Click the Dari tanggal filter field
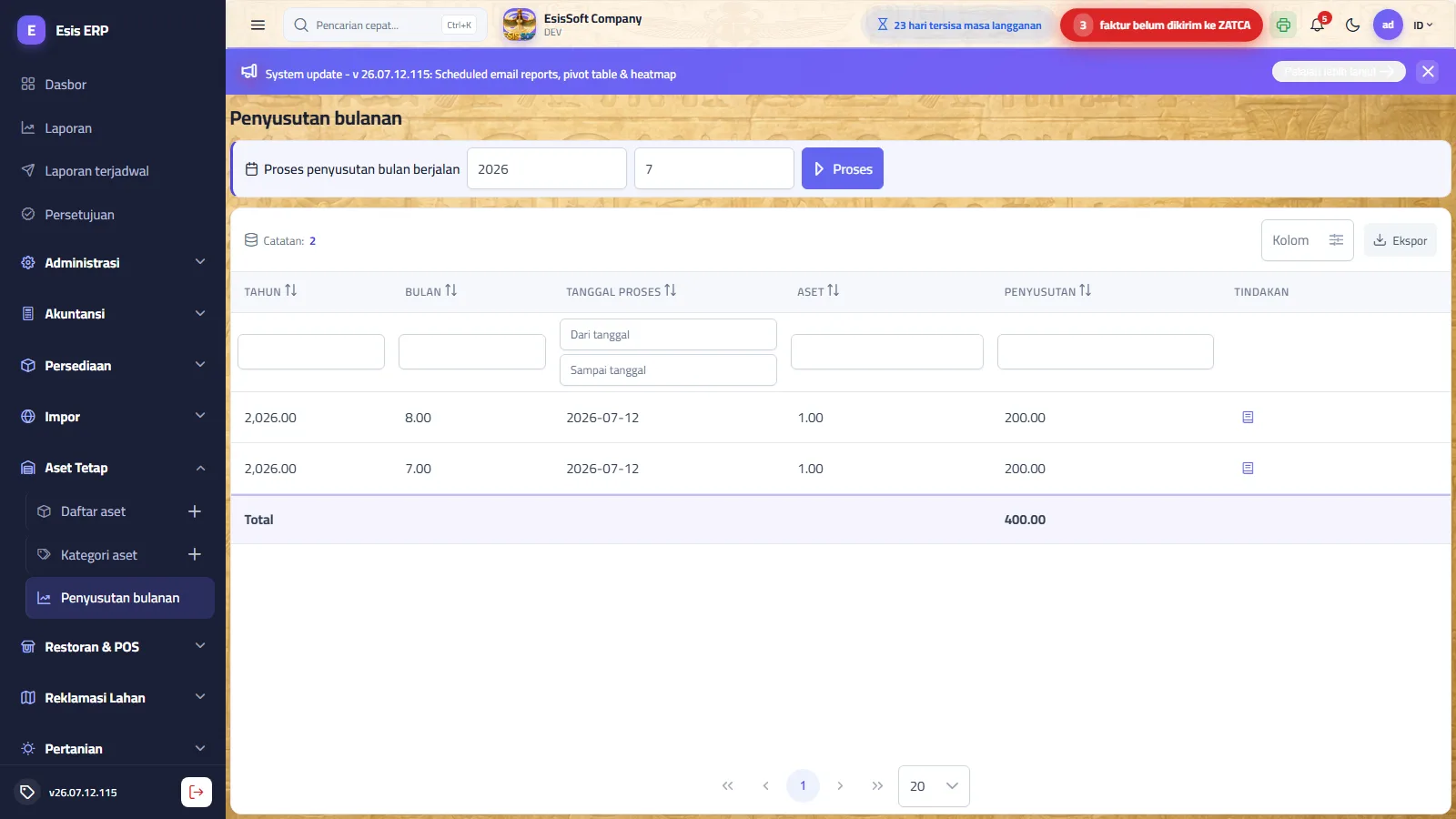The image size is (1456, 819). tap(668, 335)
